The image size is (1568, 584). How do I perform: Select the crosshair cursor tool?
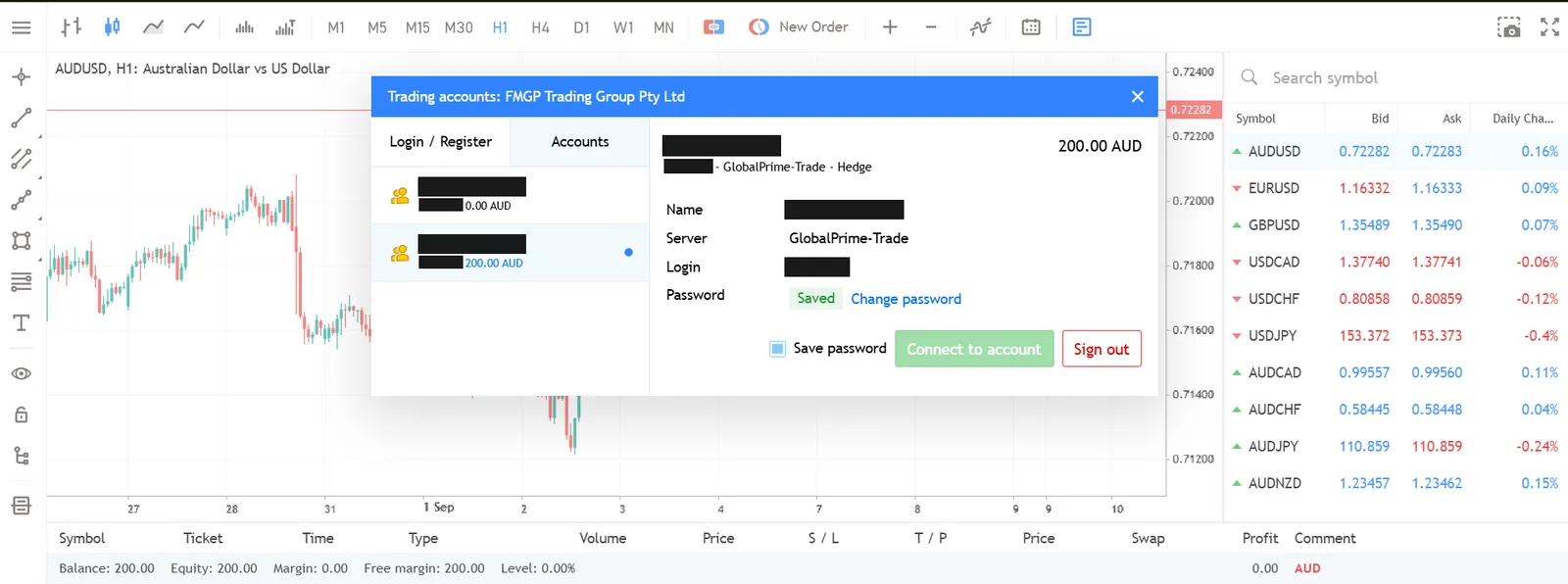[x=21, y=76]
